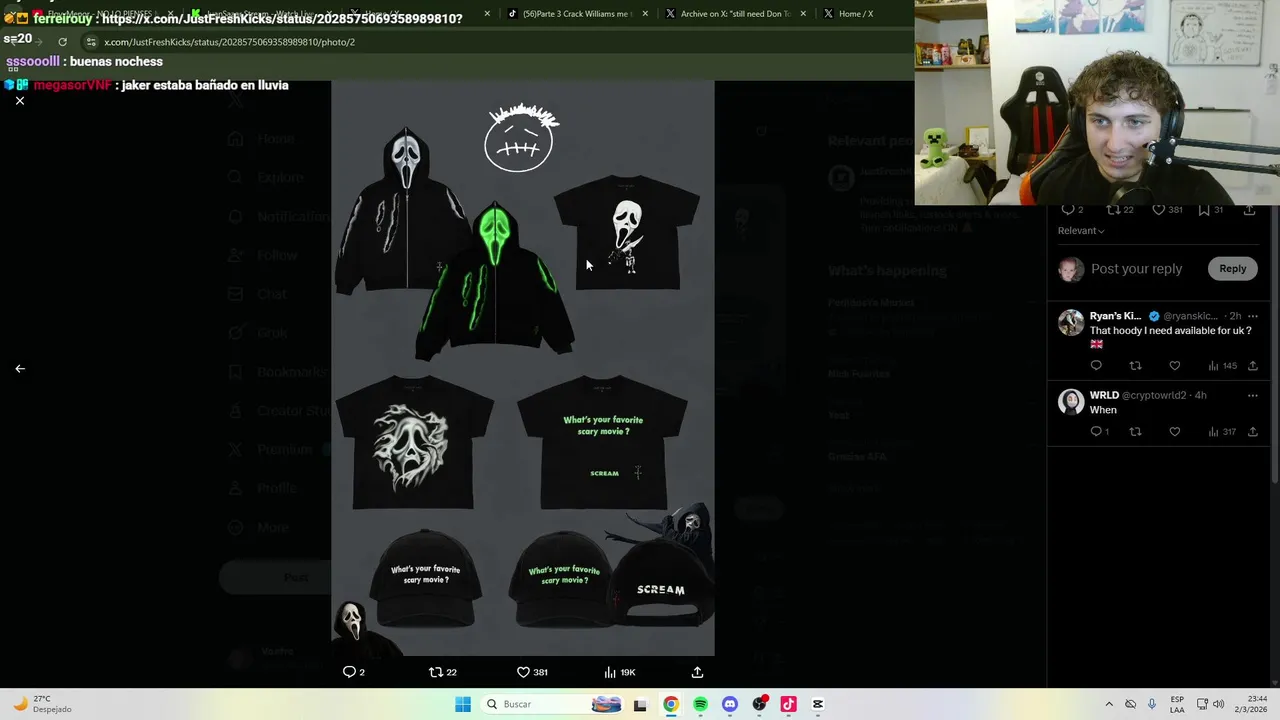1280x720 pixels.
Task: Click the Buscar taskbar search box
Action: (551, 704)
